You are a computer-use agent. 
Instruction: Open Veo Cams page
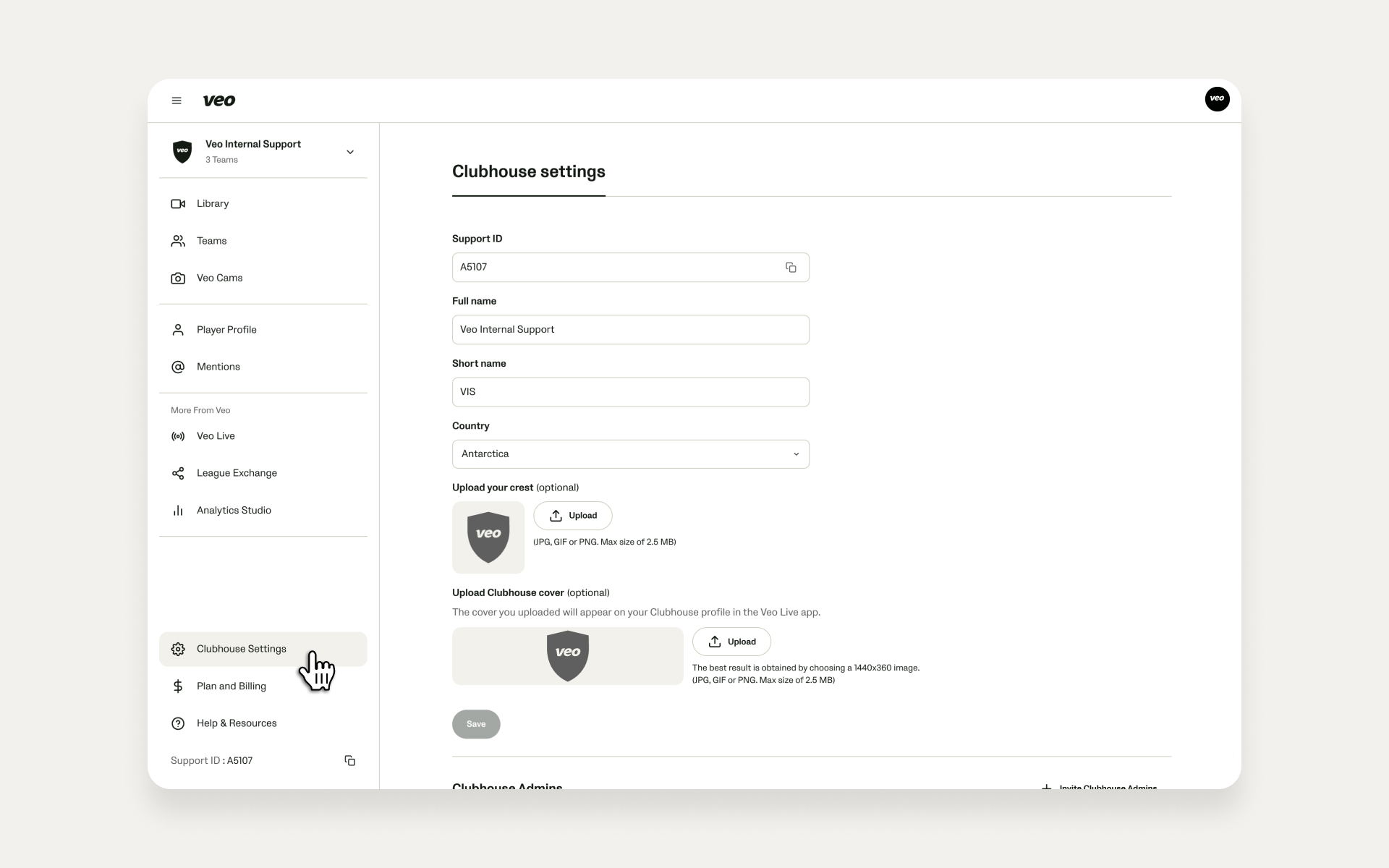(x=263, y=278)
